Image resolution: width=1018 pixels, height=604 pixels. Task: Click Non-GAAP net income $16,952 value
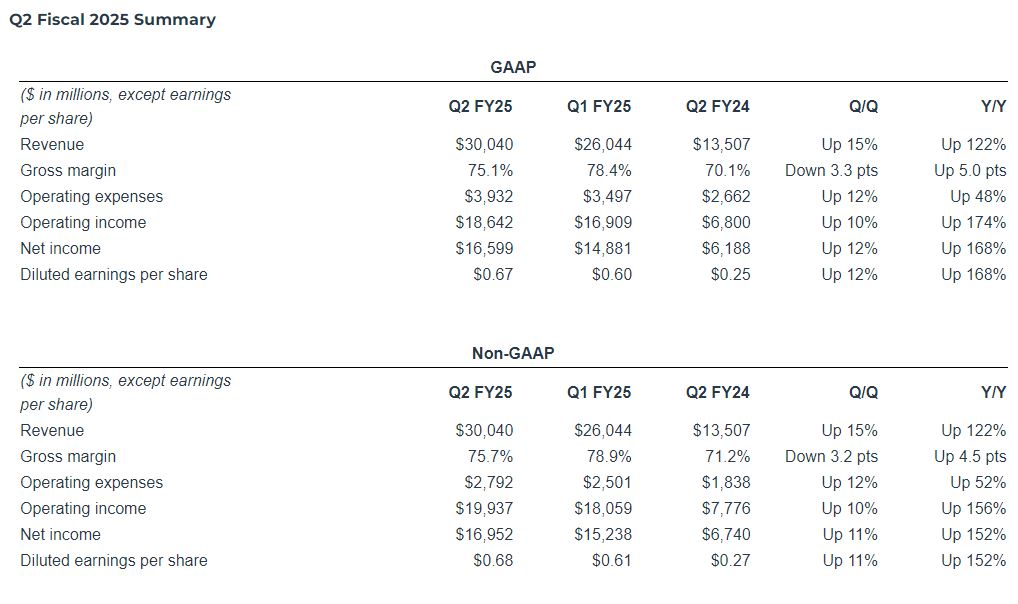[x=484, y=534]
